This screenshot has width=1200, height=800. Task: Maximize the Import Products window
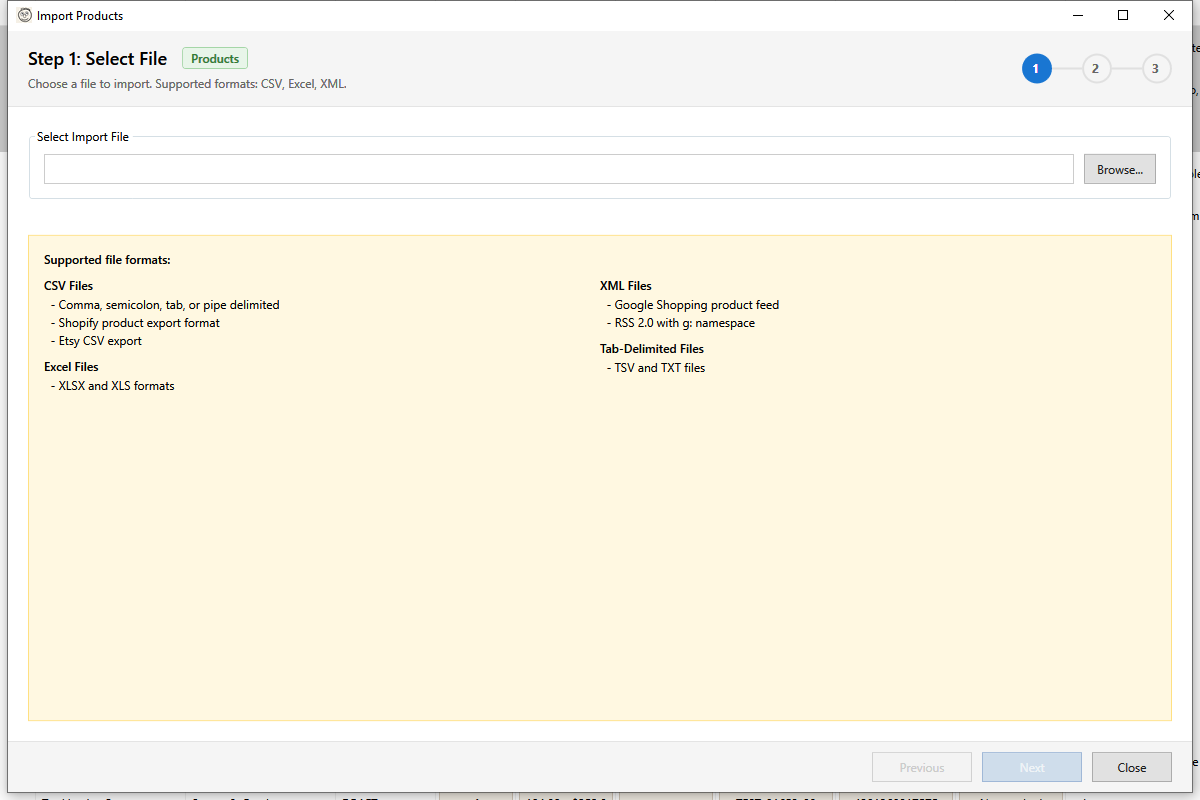coord(1123,15)
